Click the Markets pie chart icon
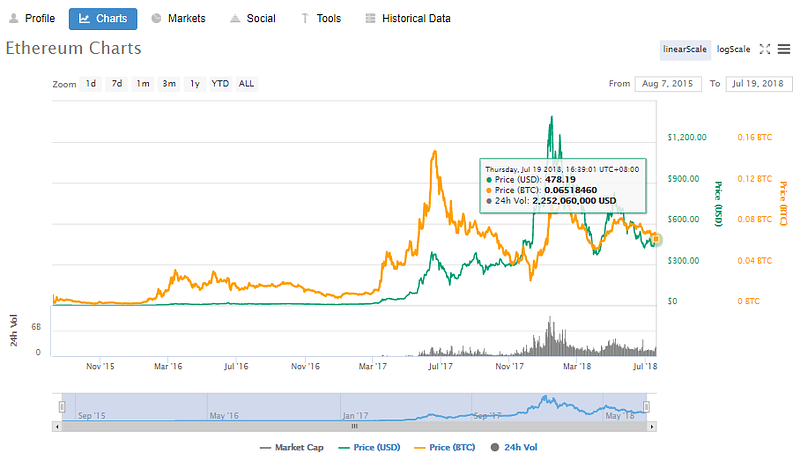 tap(156, 18)
